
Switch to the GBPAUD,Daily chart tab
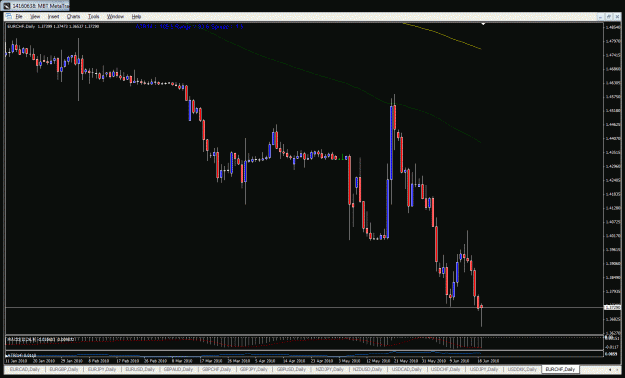(178, 369)
